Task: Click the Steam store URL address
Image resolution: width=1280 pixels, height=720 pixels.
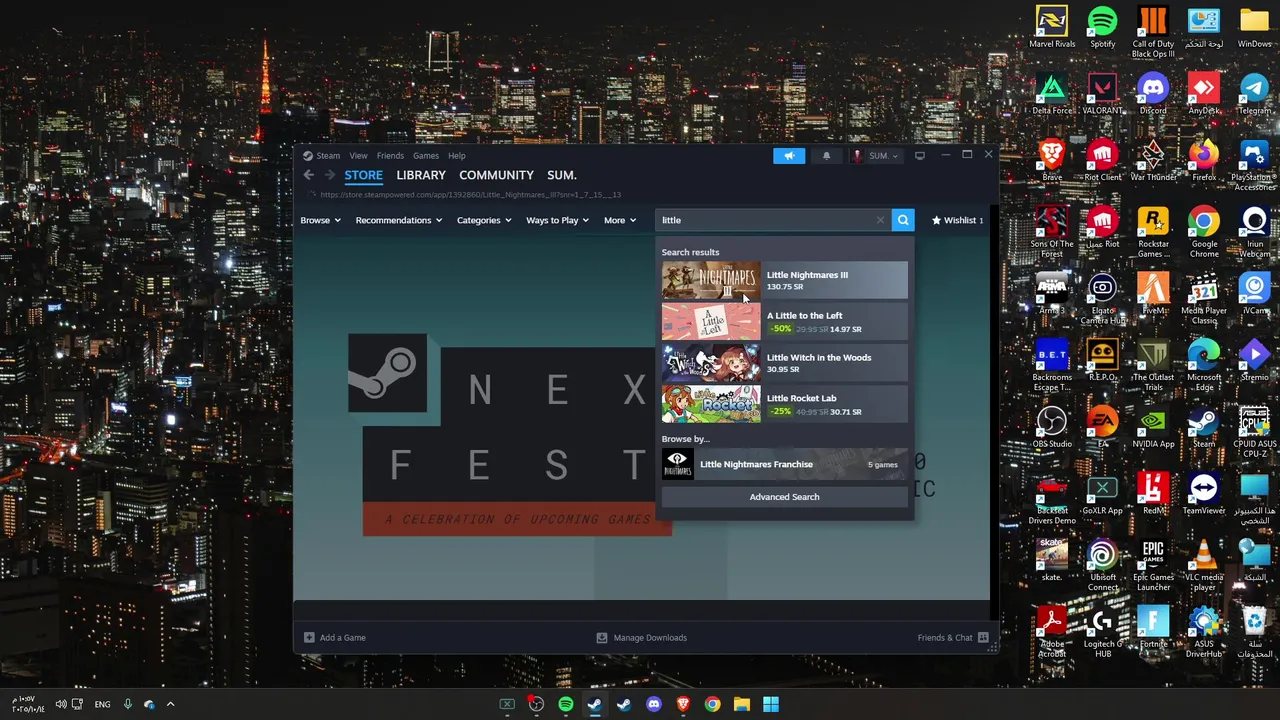Action: point(470,195)
